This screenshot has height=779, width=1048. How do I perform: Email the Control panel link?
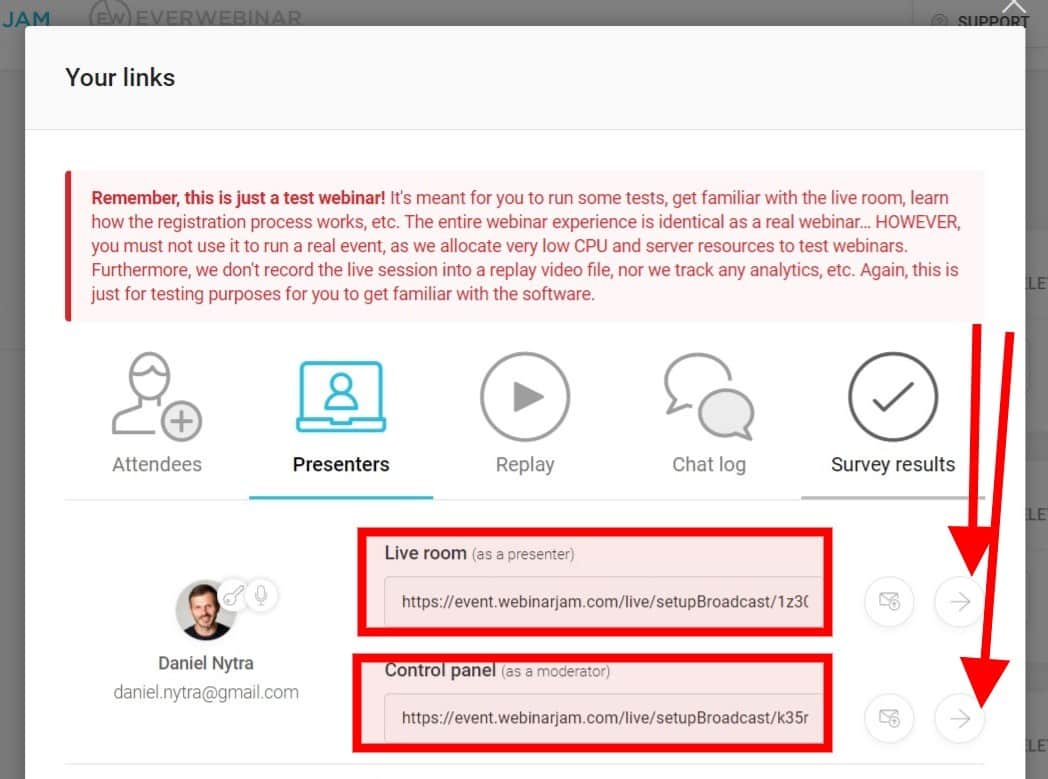tap(889, 718)
